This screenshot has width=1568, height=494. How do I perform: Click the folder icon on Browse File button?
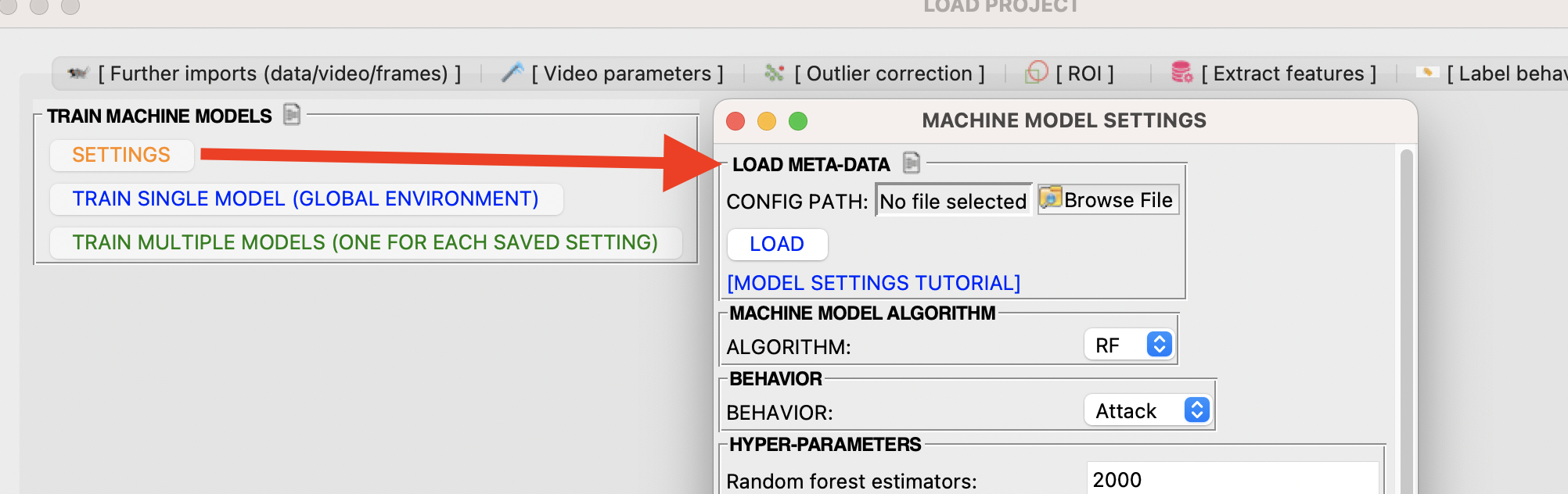pyautogui.click(x=1050, y=199)
